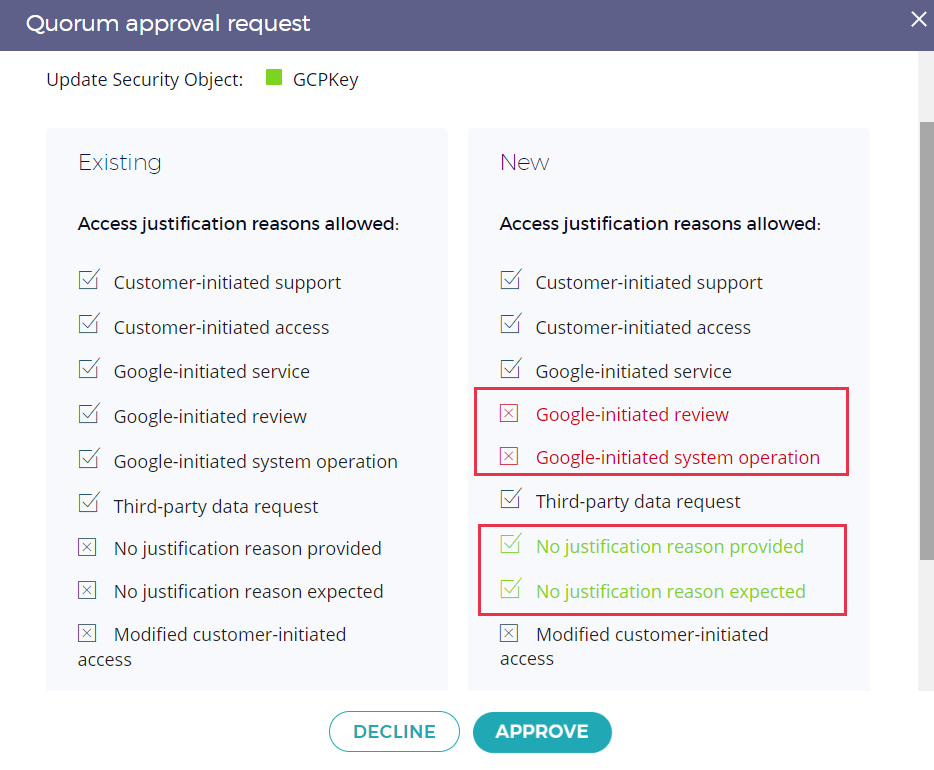Click the green GCPKey security object icon
Screen dimensions: 934x770
coord(274,78)
